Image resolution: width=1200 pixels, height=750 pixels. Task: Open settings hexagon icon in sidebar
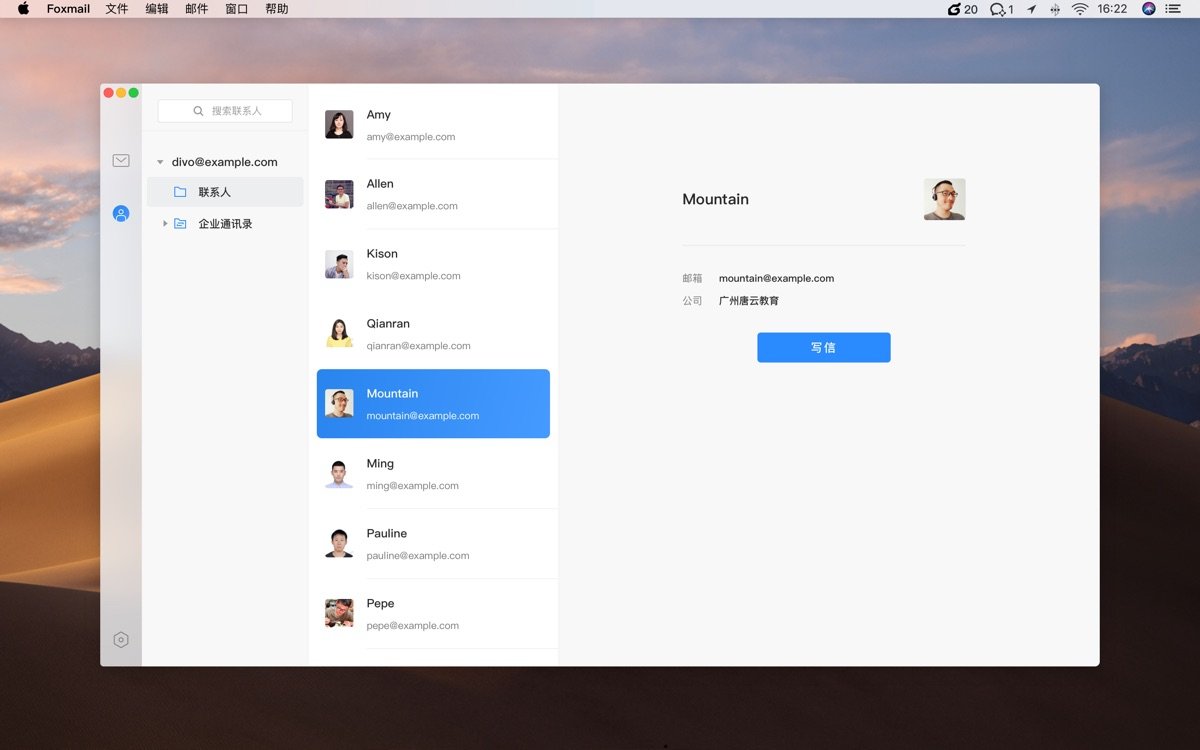click(121, 640)
